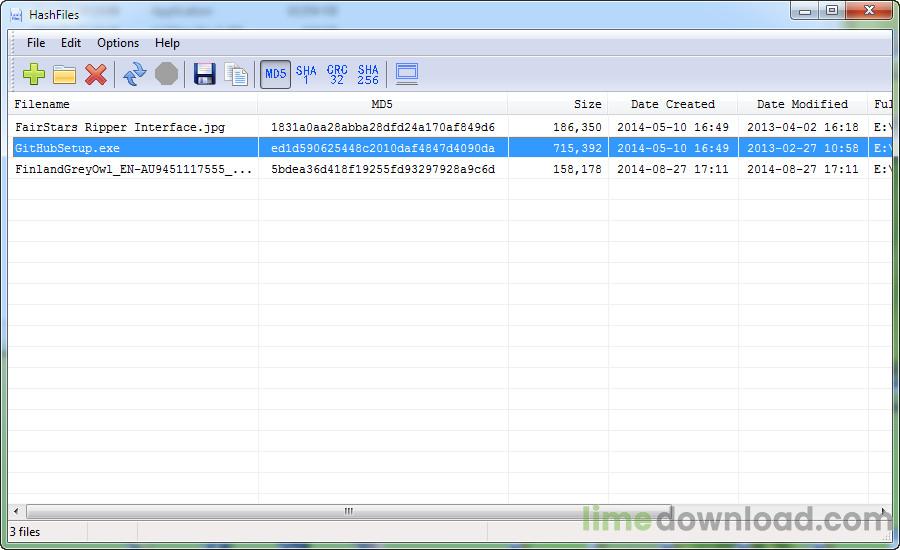Open the Options menu

click(118, 43)
